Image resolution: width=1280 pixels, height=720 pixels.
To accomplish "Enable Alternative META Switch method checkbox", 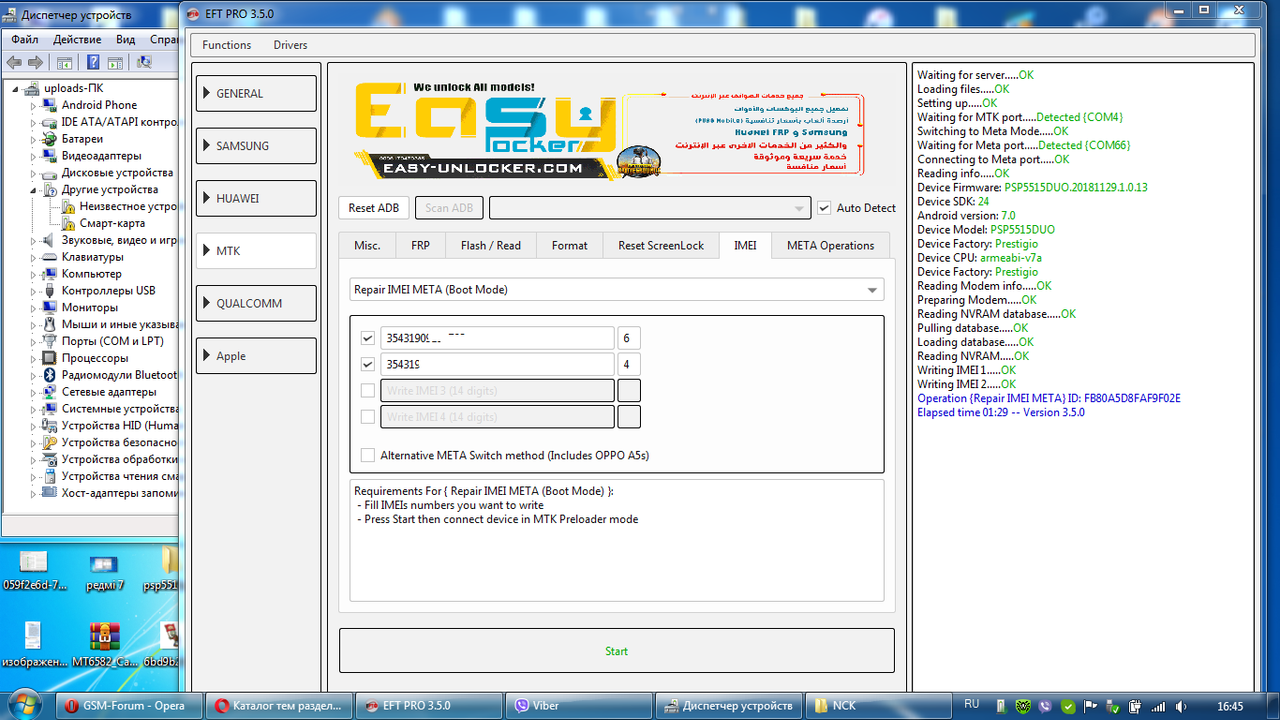I will (368, 455).
